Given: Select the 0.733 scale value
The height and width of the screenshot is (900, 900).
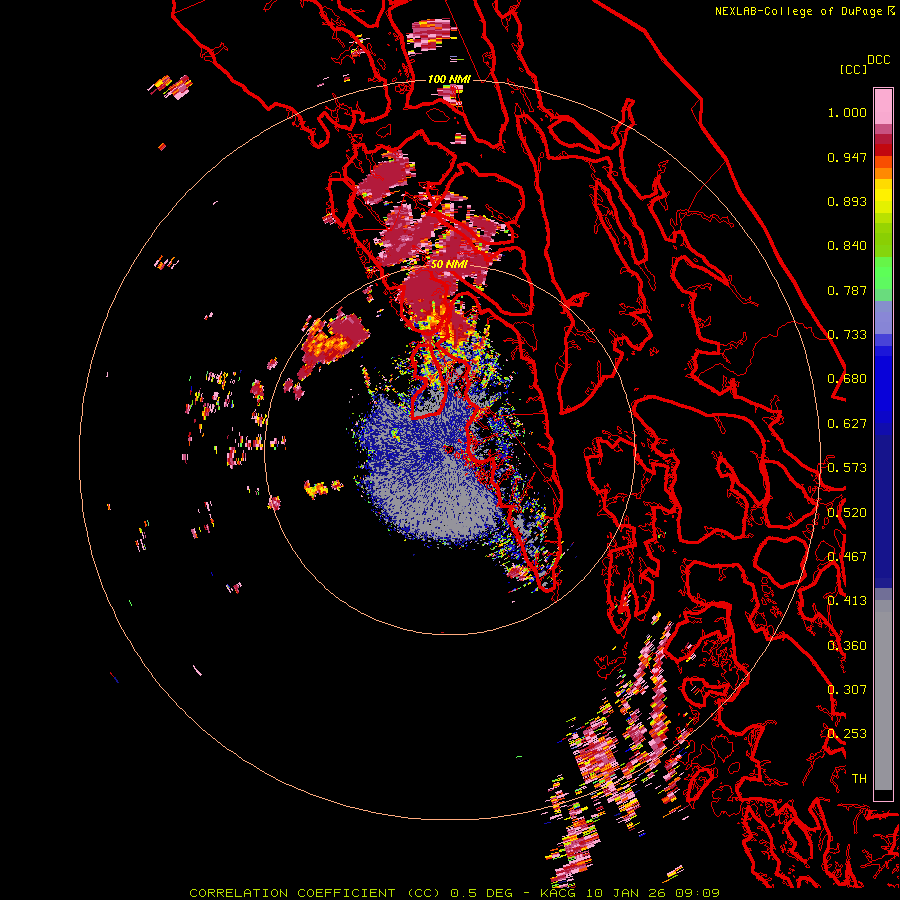Looking at the screenshot, I should [847, 335].
